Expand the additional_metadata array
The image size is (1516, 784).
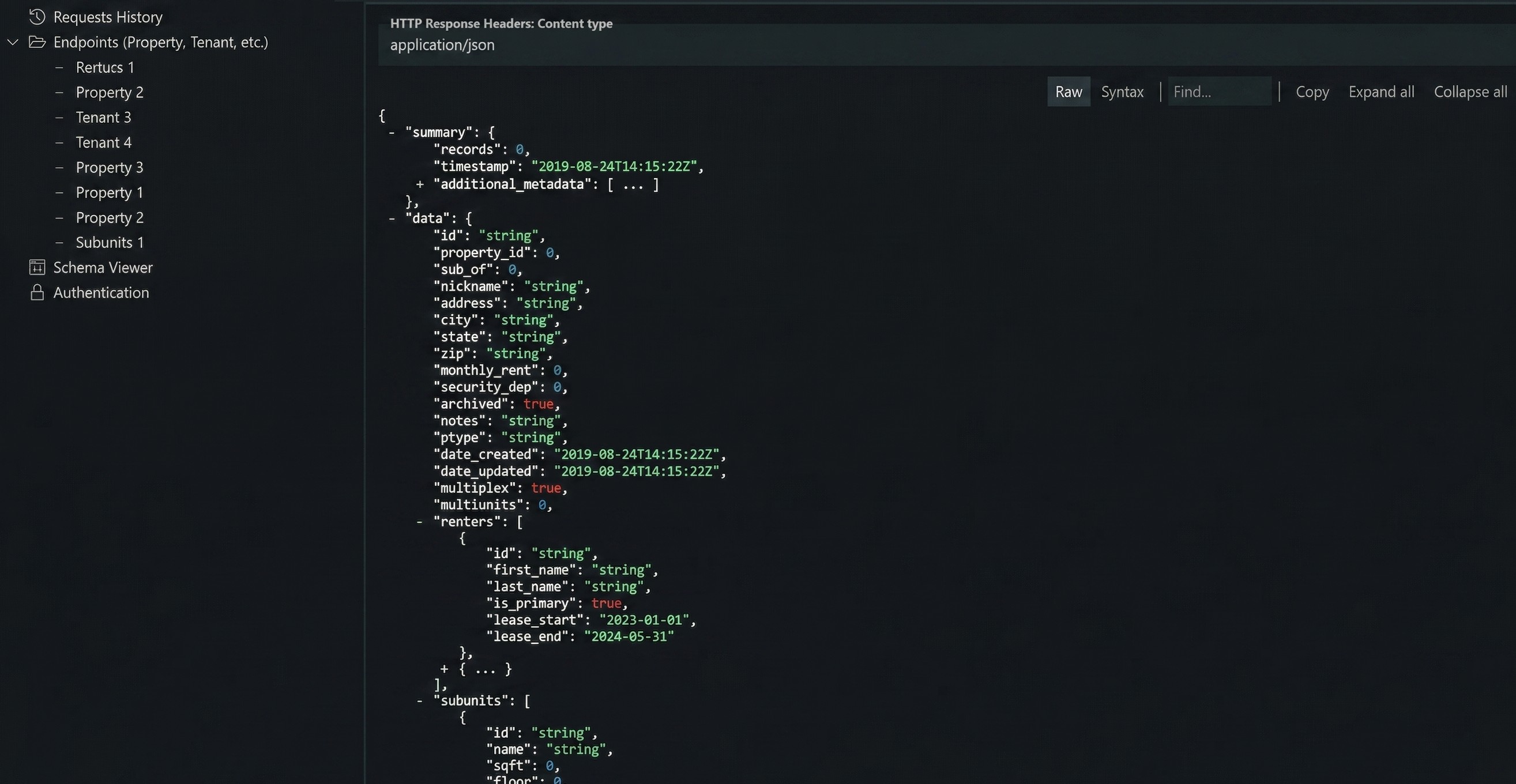pos(419,184)
